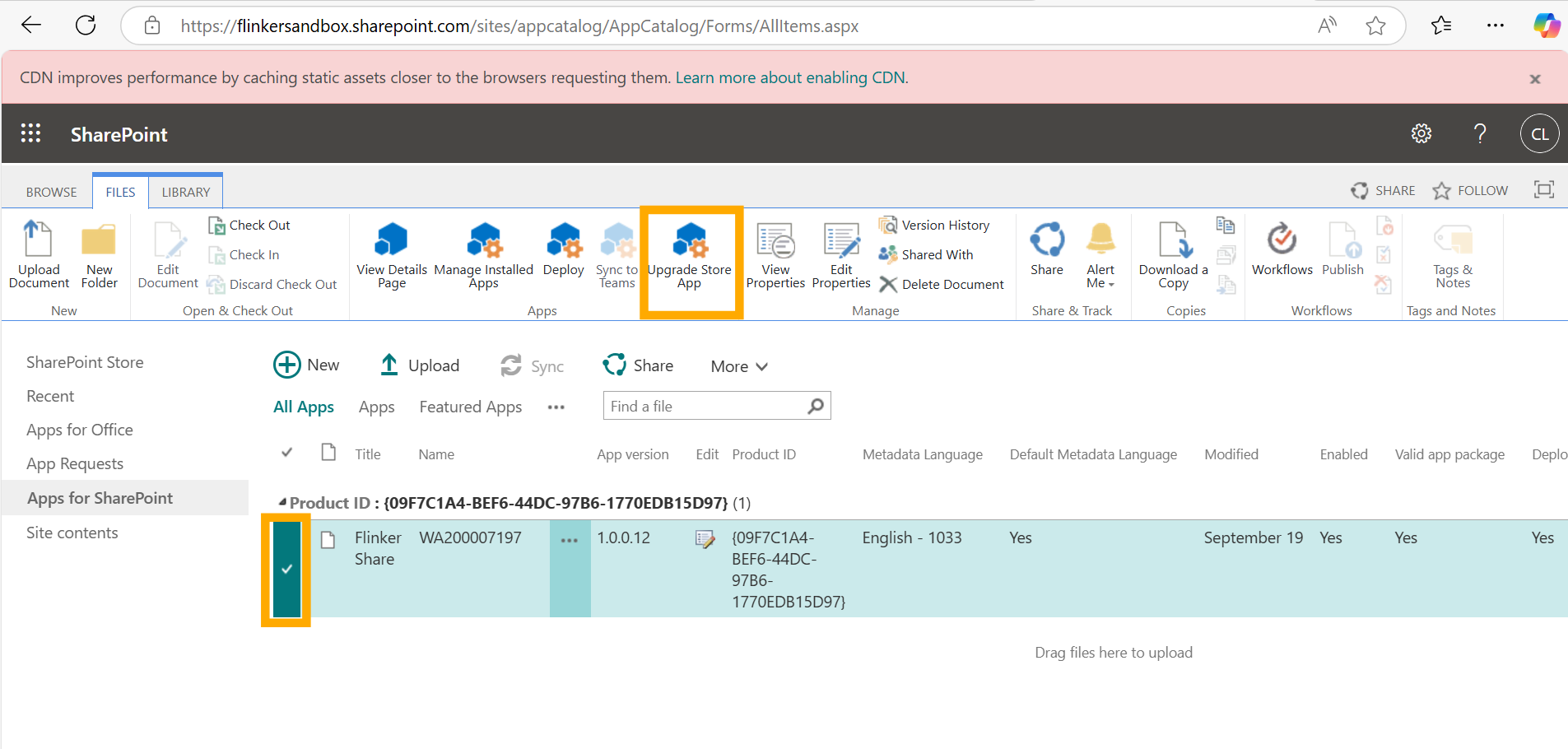Open SharePoint settings gear

click(1421, 133)
